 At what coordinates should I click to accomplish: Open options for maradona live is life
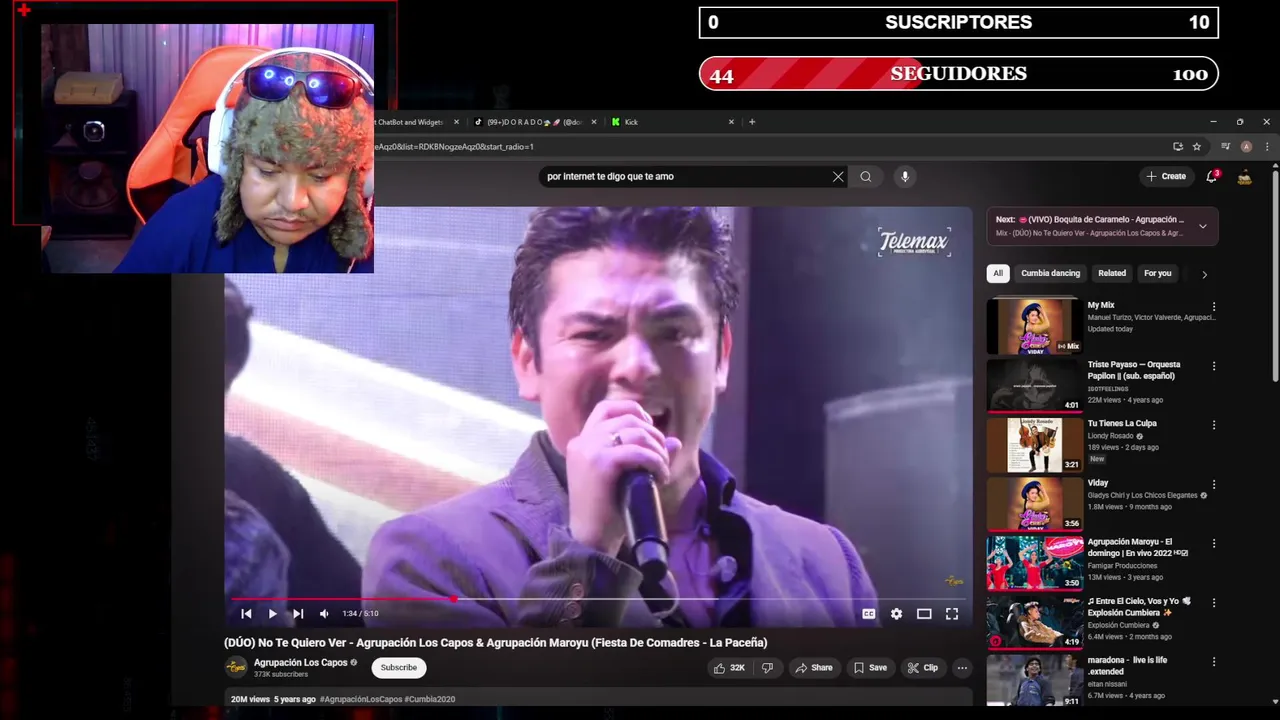(1214, 662)
